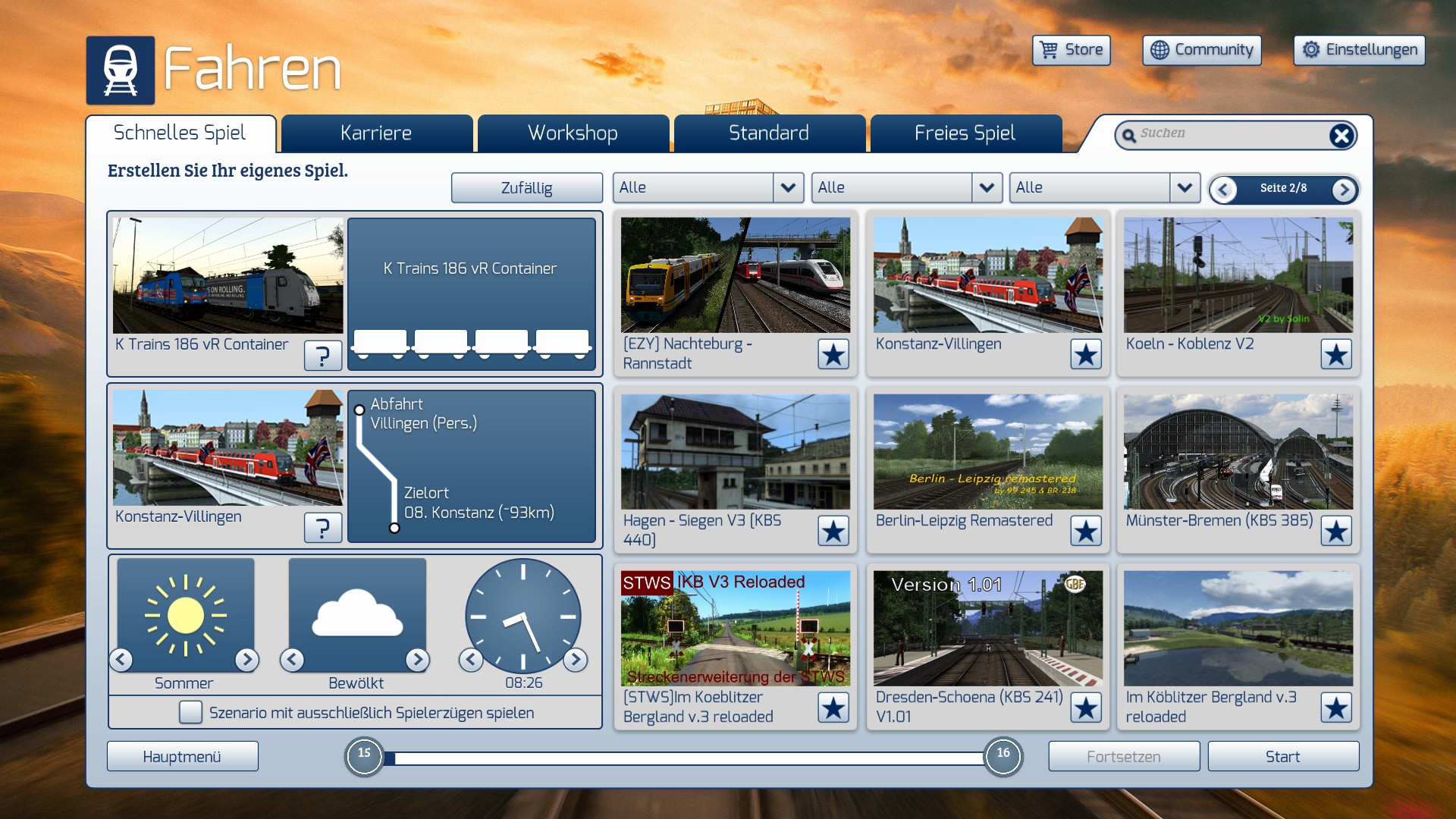Toggle favorite star for Dresden-Schoena V1.01
Screen dimensions: 1456x819
[x=1085, y=708]
